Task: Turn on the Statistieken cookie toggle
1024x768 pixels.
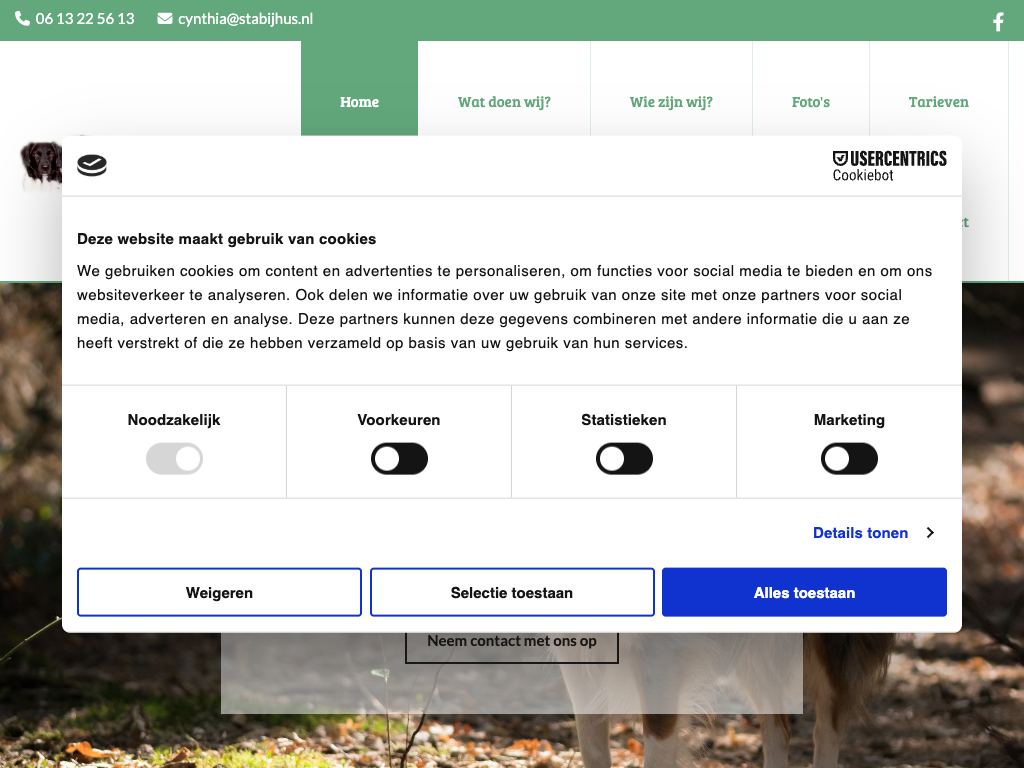Action: click(624, 459)
